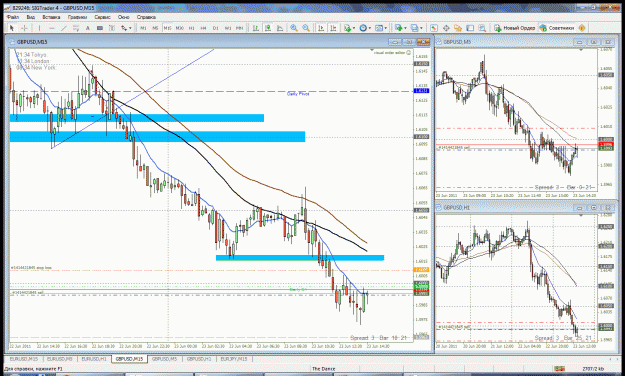Screen dimensions: 625x376
Task: Toggle chart auto scroll
Action: (321, 28)
